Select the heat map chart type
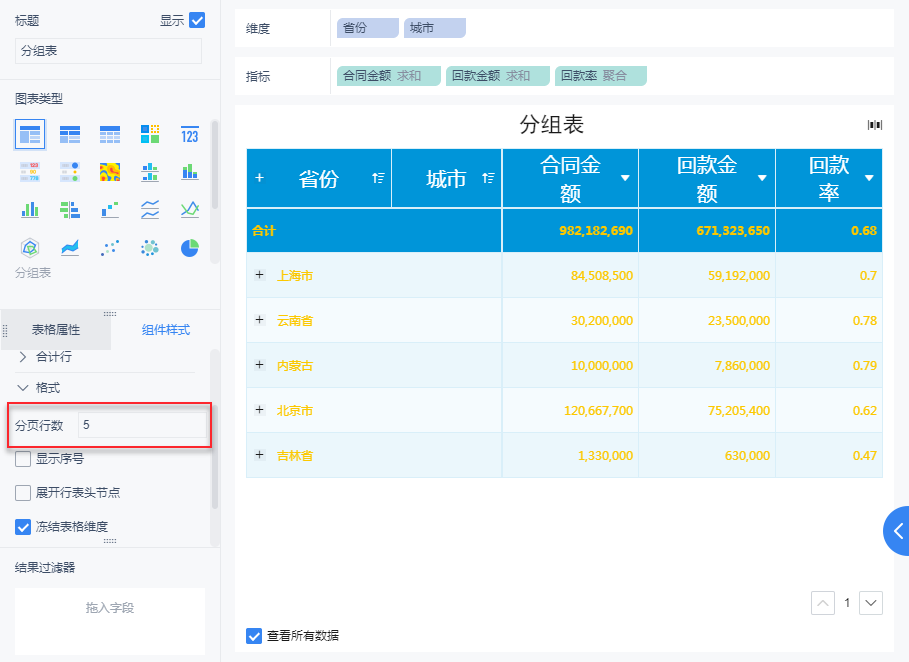 click(110, 172)
